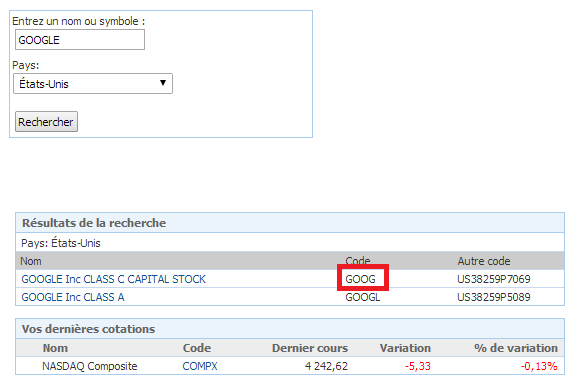Select ISIN code US38259P7069
The image size is (570, 385).
494,279
